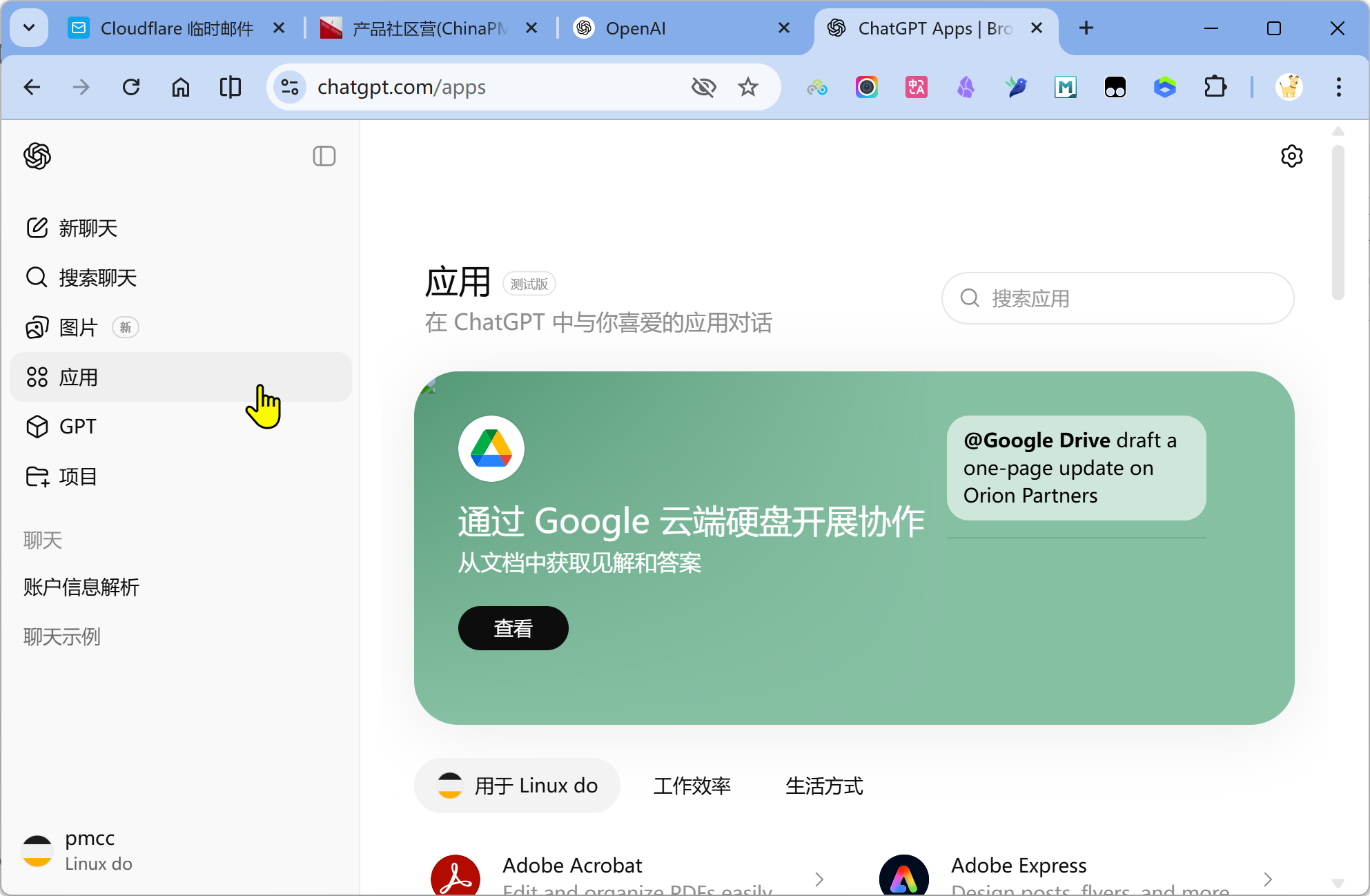Click the Google Drive logo in banner
This screenshot has width=1370, height=896.
[x=491, y=449]
